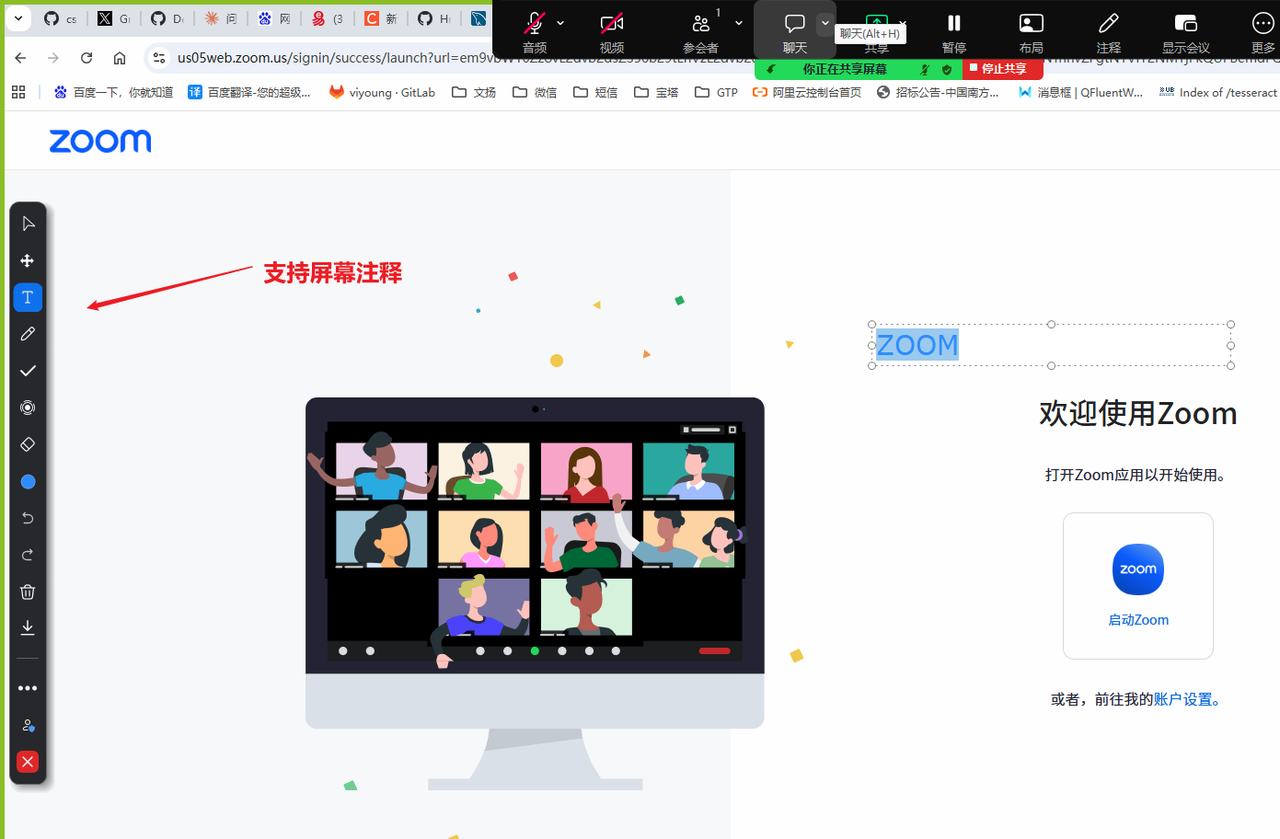
Task: Open Chrome tab search dropdown arrow
Action: [x=17, y=18]
